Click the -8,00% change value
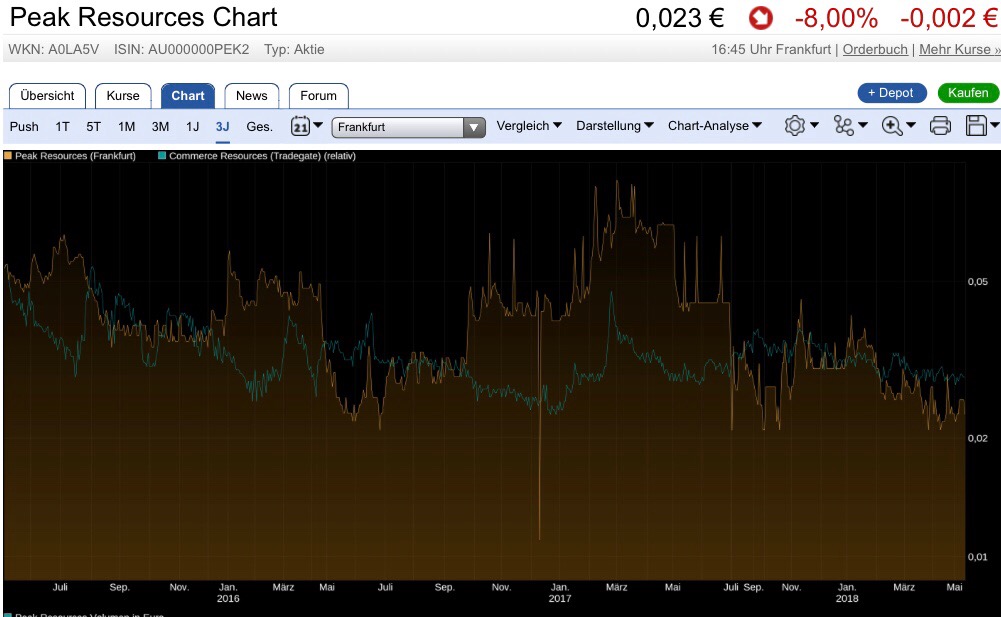This screenshot has width=1001, height=617. (836, 18)
